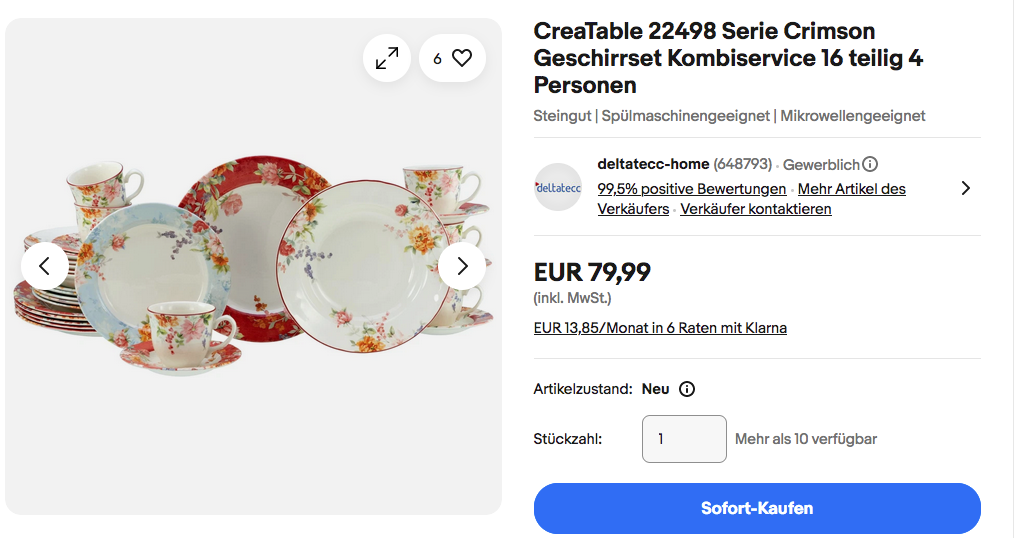
Task: Click the info icon next to Neu
Action: [x=687, y=389]
